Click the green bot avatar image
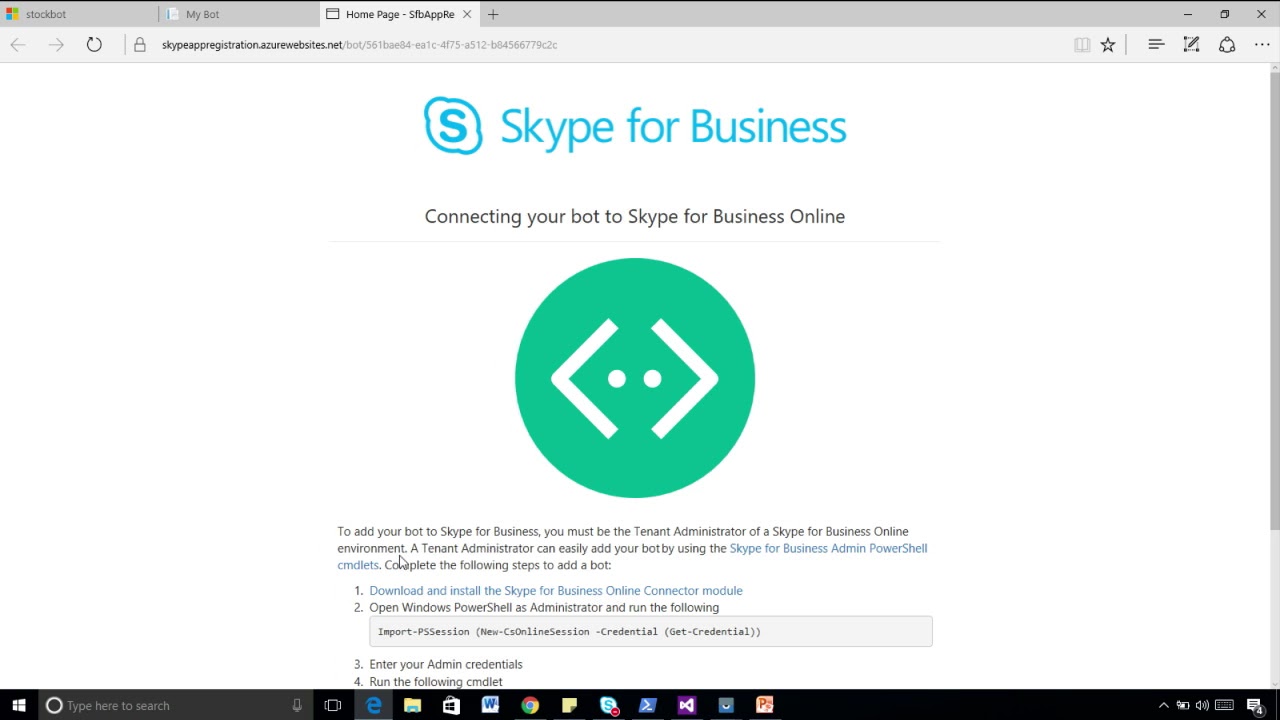The height and width of the screenshot is (720, 1280). 635,378
